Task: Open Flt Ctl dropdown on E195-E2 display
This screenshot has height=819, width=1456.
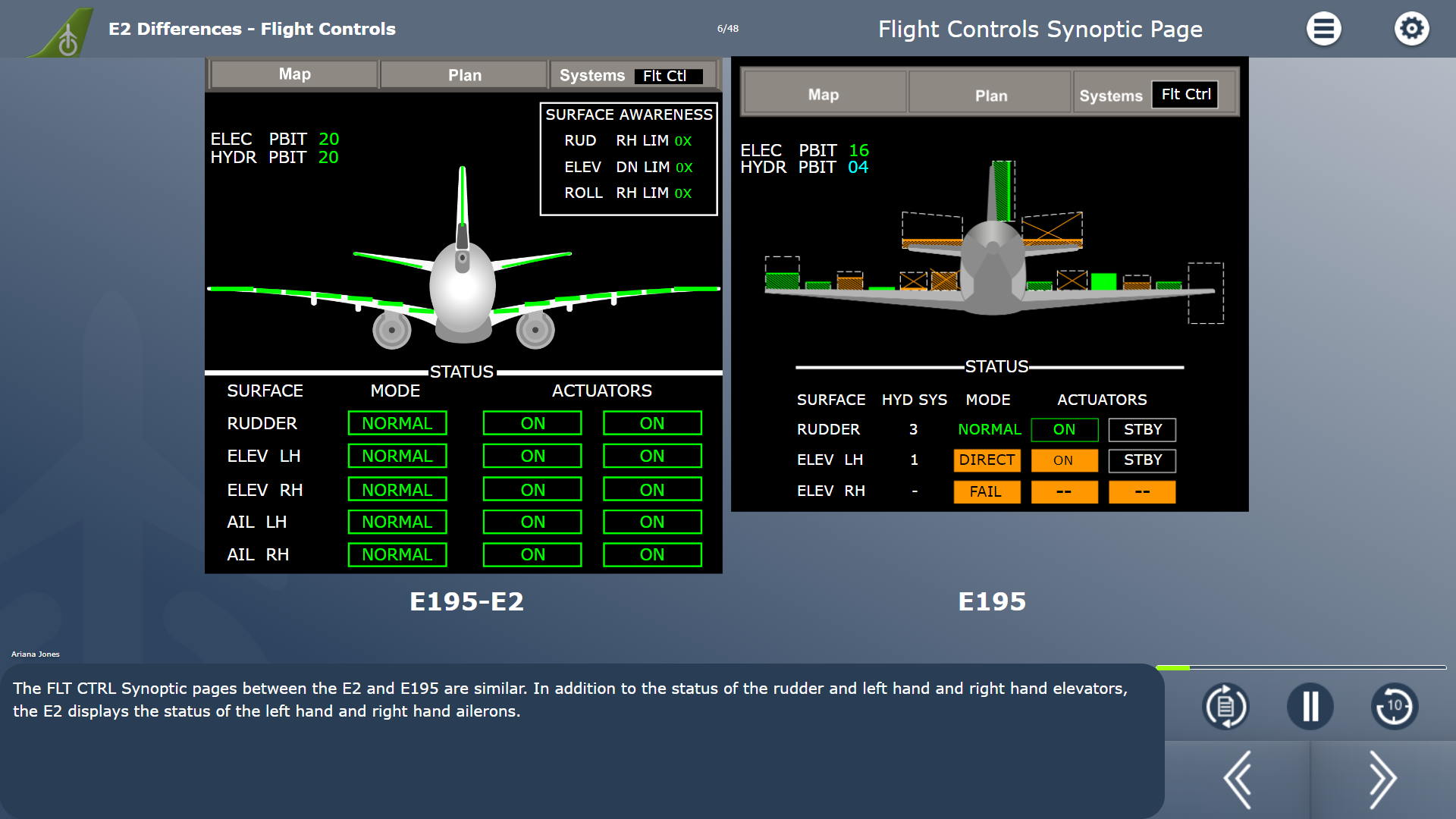Action: (669, 76)
